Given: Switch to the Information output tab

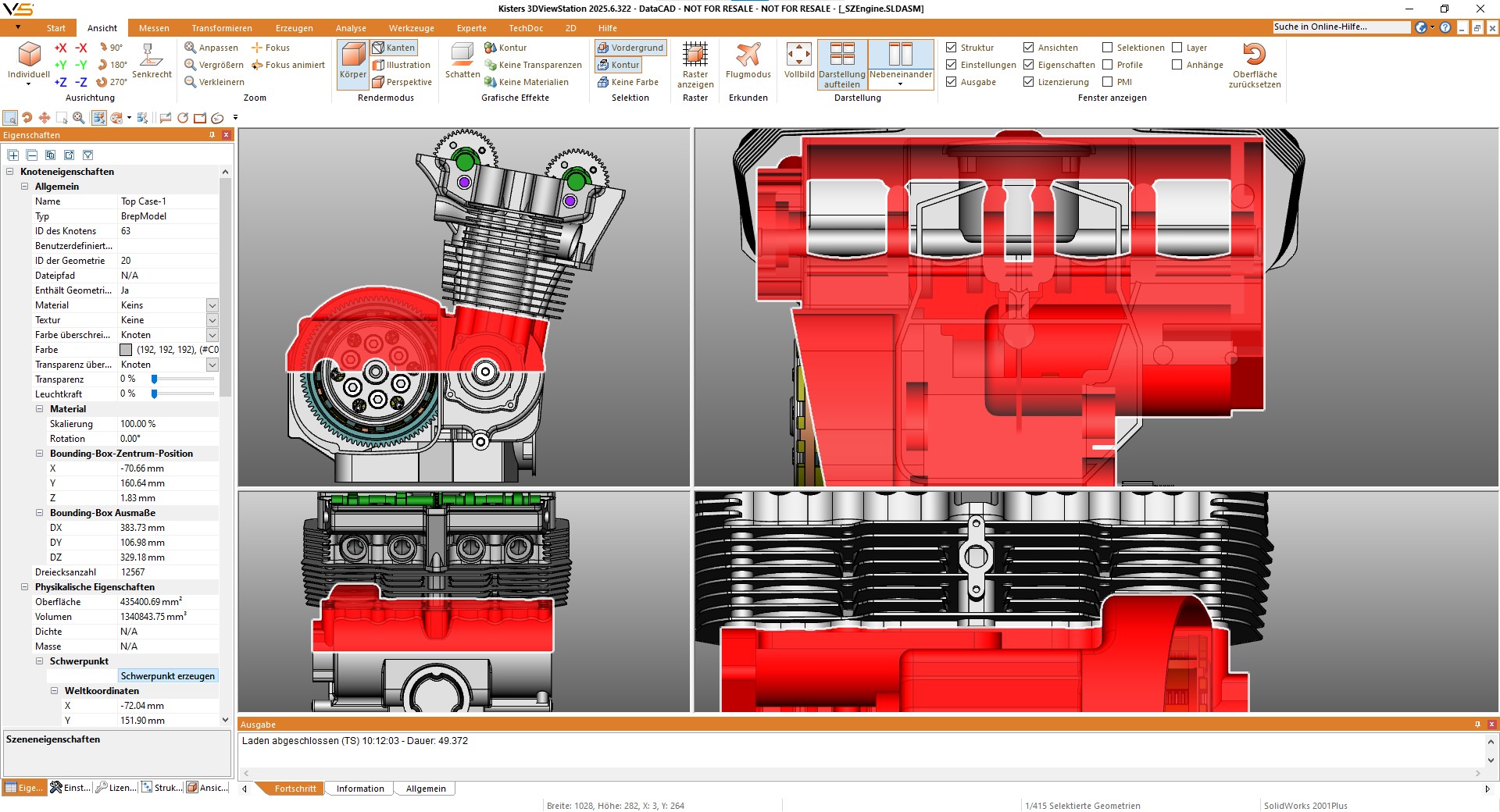Looking at the screenshot, I should tap(360, 789).
